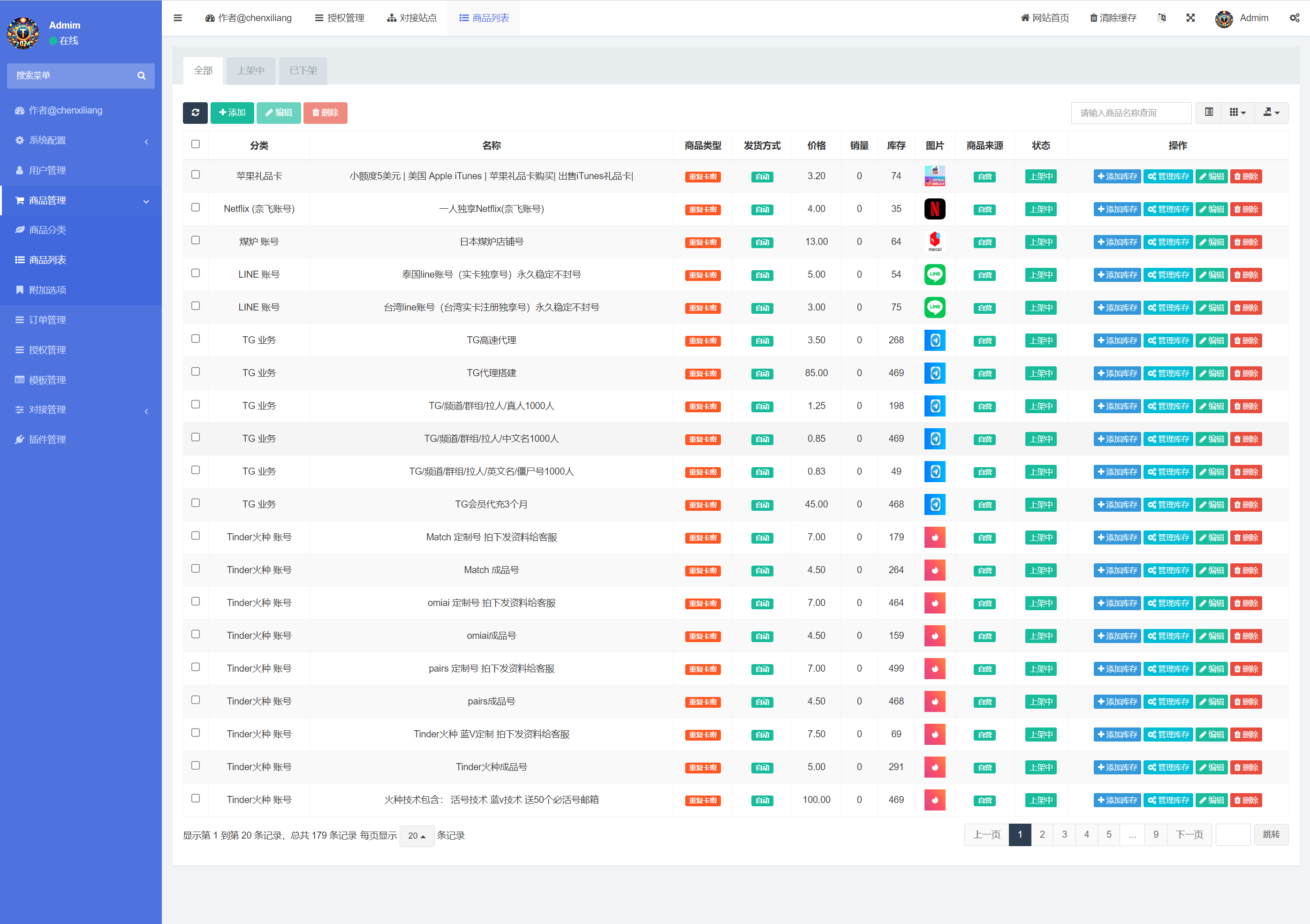
Task: Check the Netflix row checkbox
Action: (196, 207)
